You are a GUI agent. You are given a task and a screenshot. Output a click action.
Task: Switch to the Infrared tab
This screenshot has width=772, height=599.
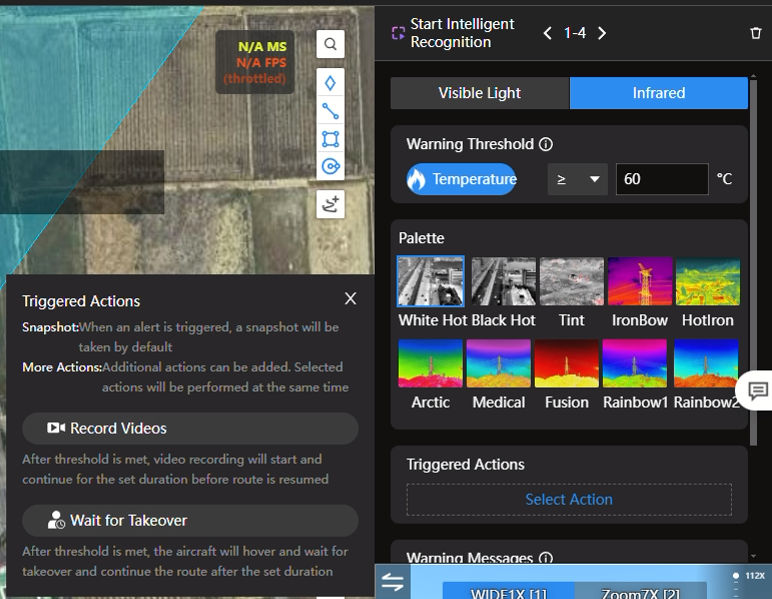tap(658, 93)
